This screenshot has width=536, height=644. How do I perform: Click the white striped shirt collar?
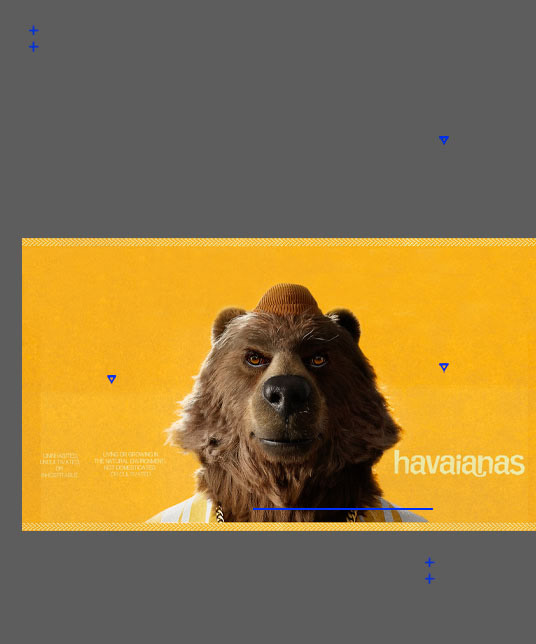click(x=181, y=509)
